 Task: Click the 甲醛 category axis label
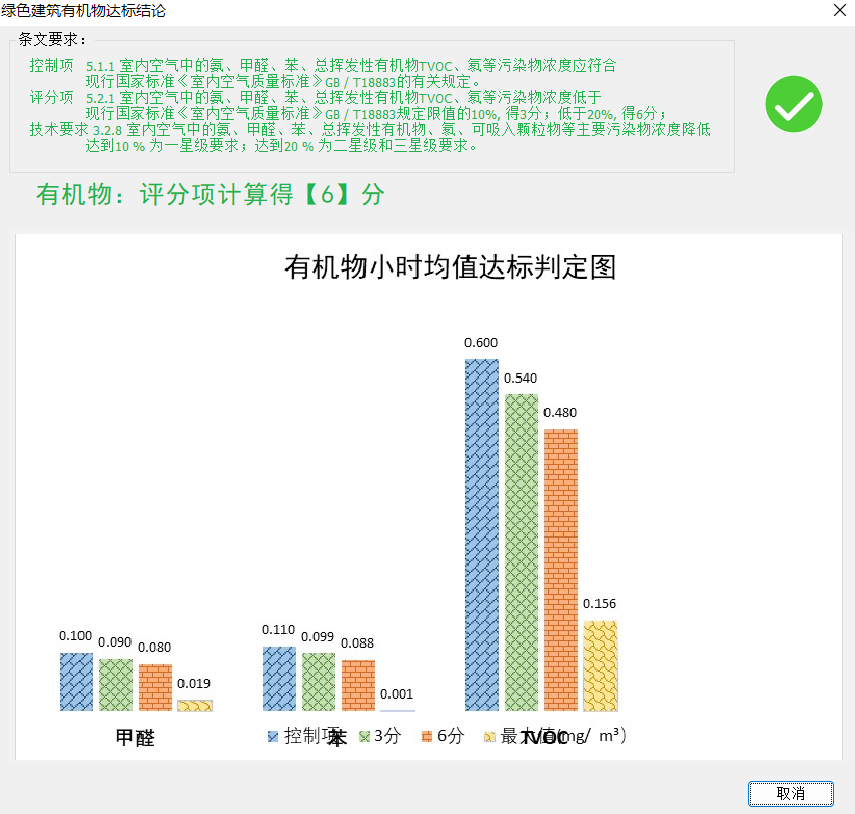point(135,738)
